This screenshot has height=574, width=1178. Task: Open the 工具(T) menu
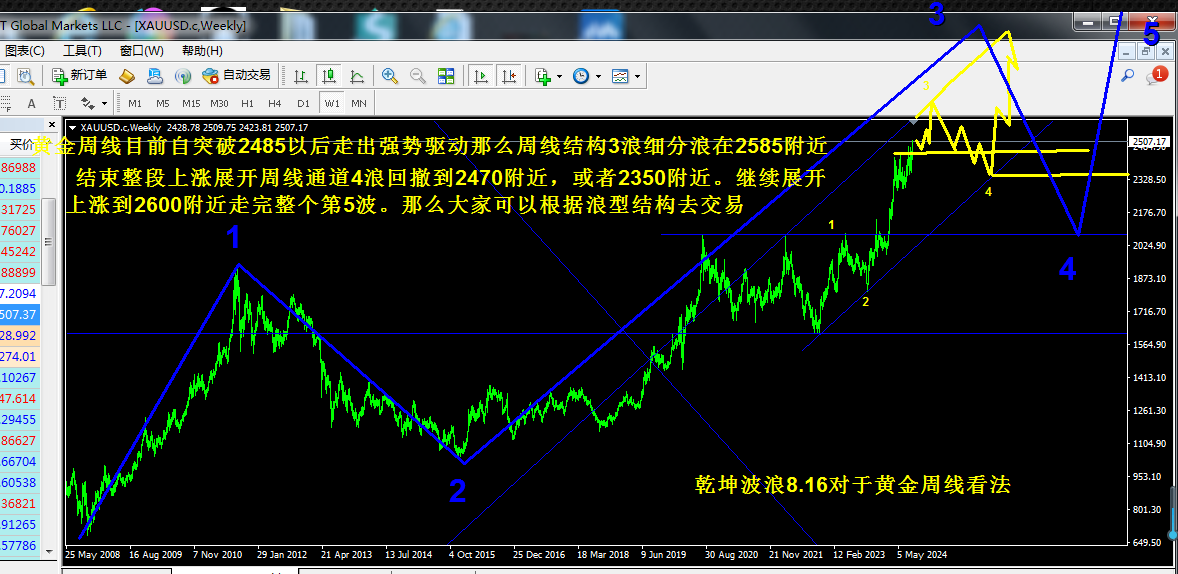pyautogui.click(x=83, y=51)
